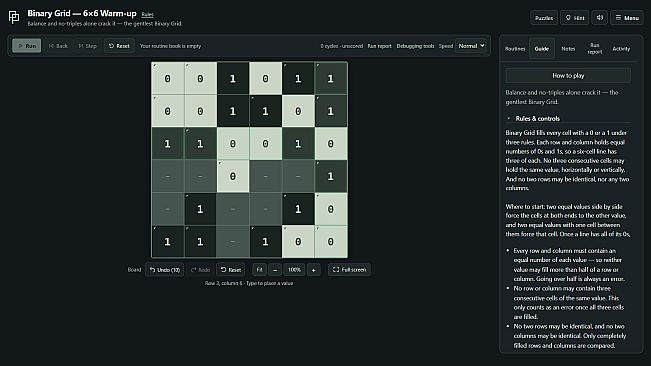This screenshot has width=651, height=366.
Task: Click 'Your routine book is empty' text
Action: (170, 46)
